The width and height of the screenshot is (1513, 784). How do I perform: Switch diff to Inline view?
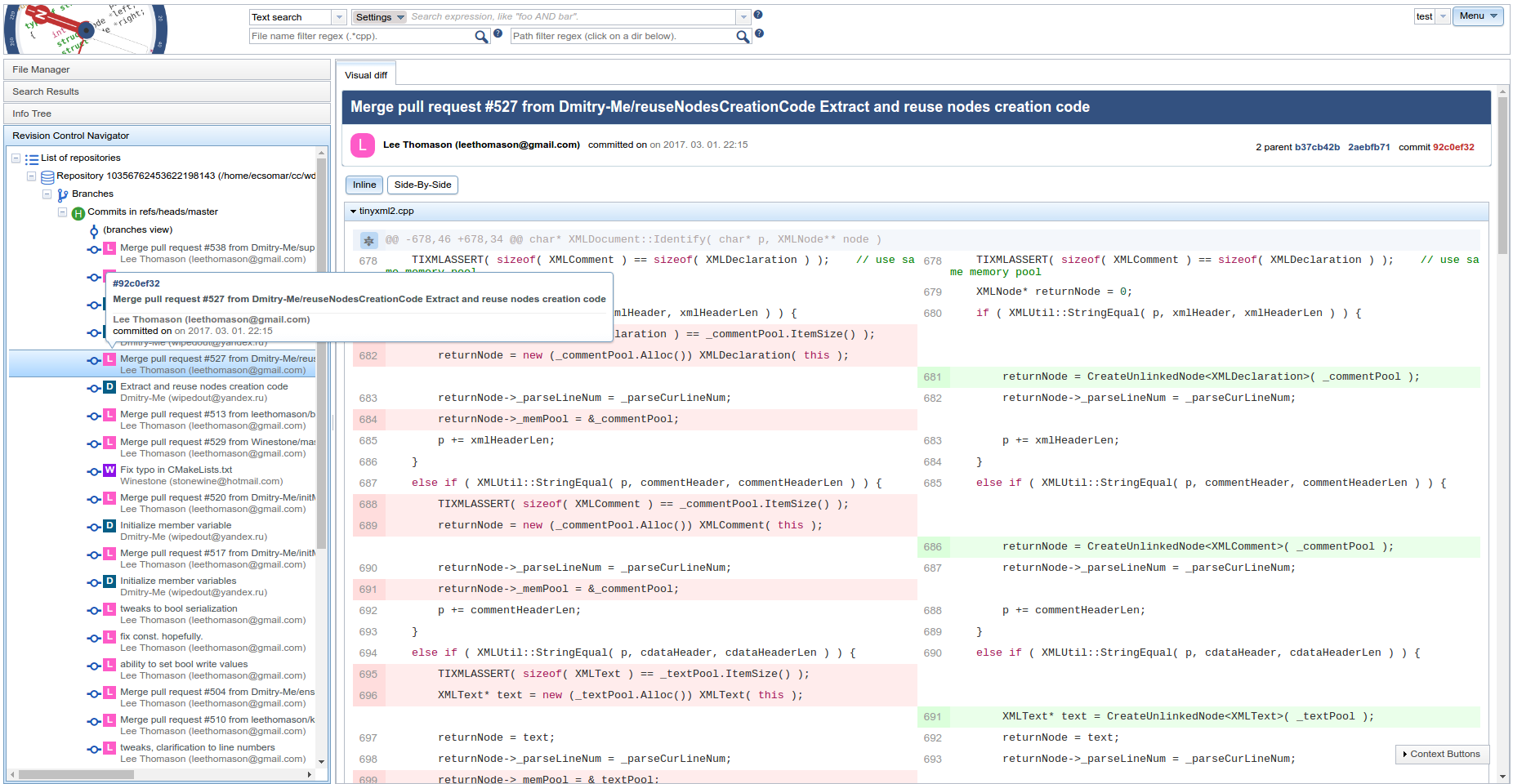[x=364, y=185]
